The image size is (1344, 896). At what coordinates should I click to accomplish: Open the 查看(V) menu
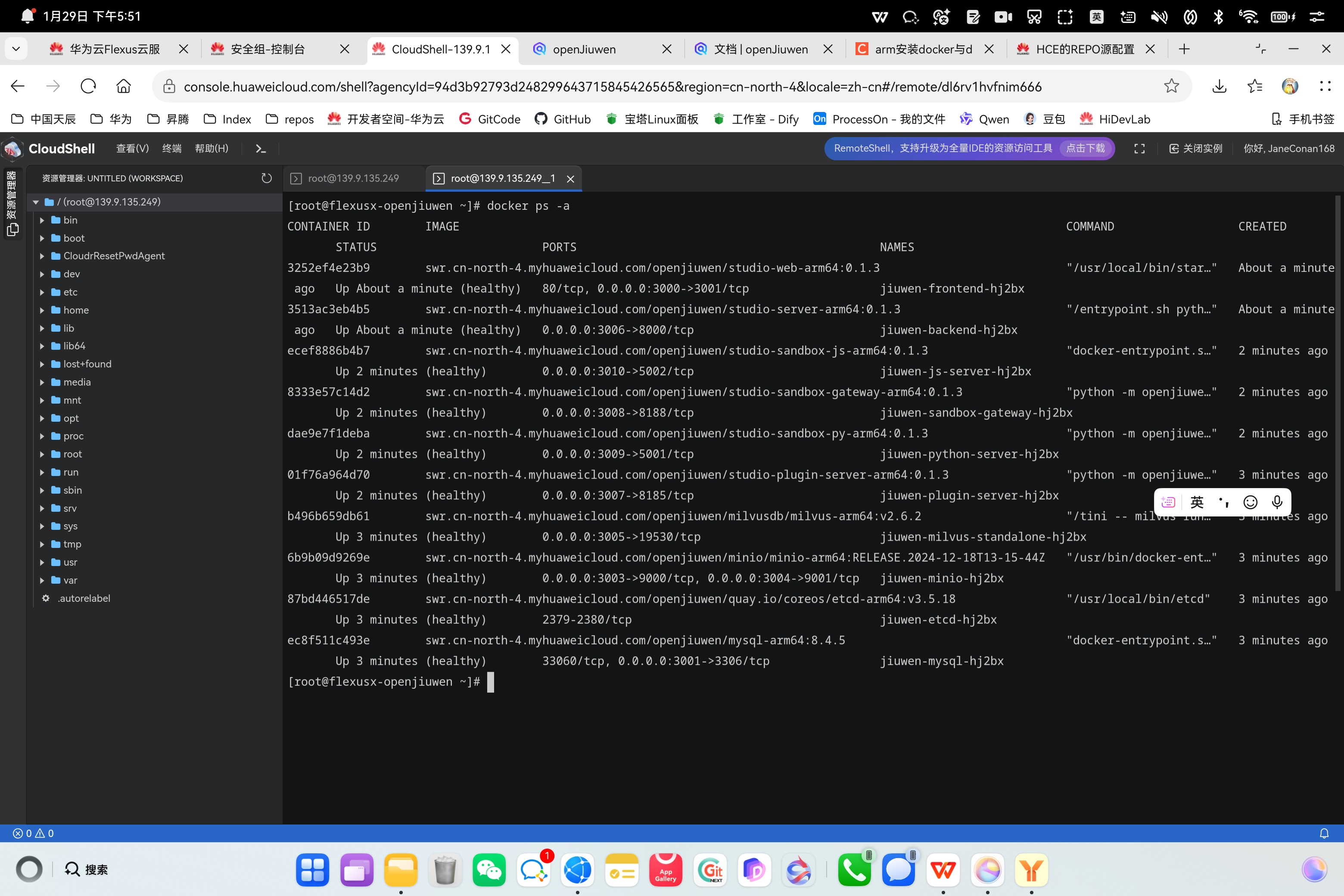tap(132, 149)
